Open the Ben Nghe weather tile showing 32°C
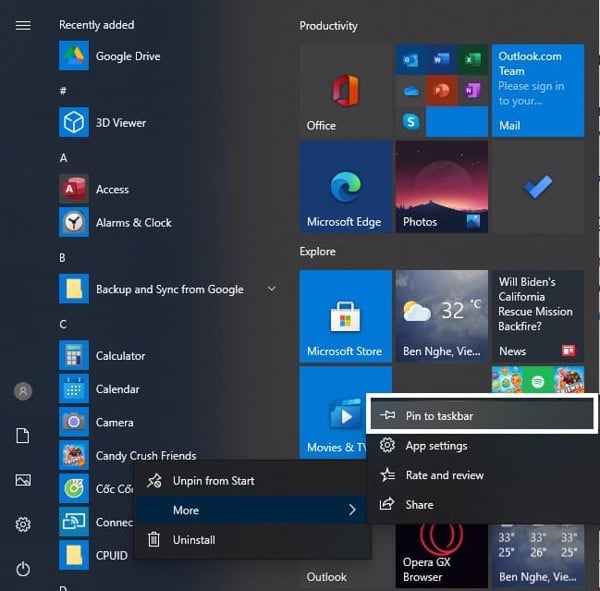Screen dimensions: 600x591 pos(442,316)
